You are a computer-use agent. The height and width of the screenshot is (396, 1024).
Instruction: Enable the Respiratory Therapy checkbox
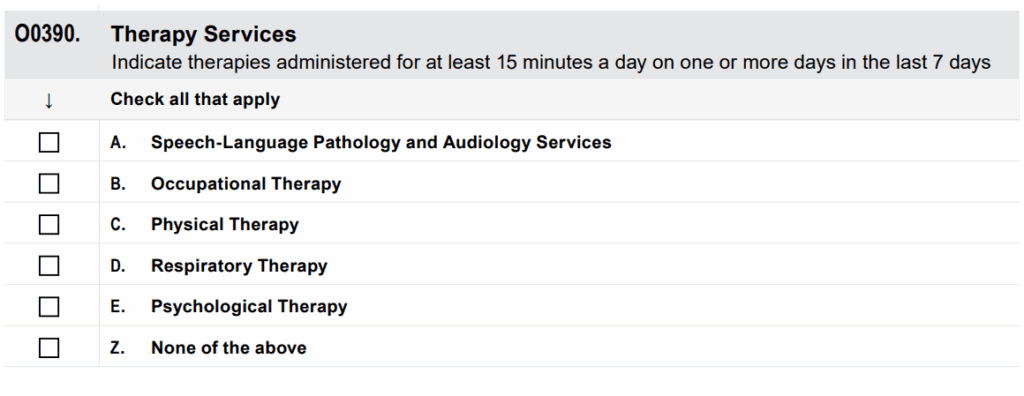[49, 266]
